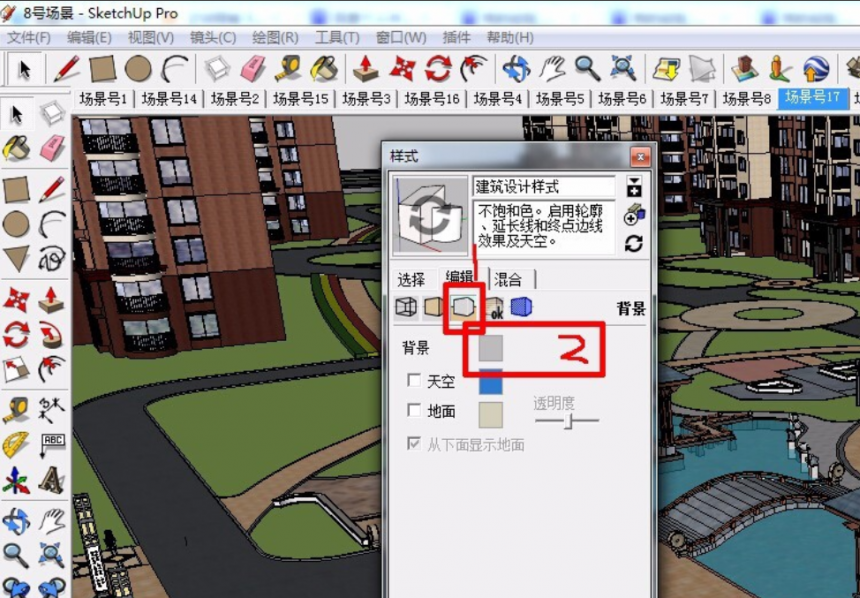Click Zoom Extents in top toolbar
Screen dimensions: 860x598
(x=623, y=69)
